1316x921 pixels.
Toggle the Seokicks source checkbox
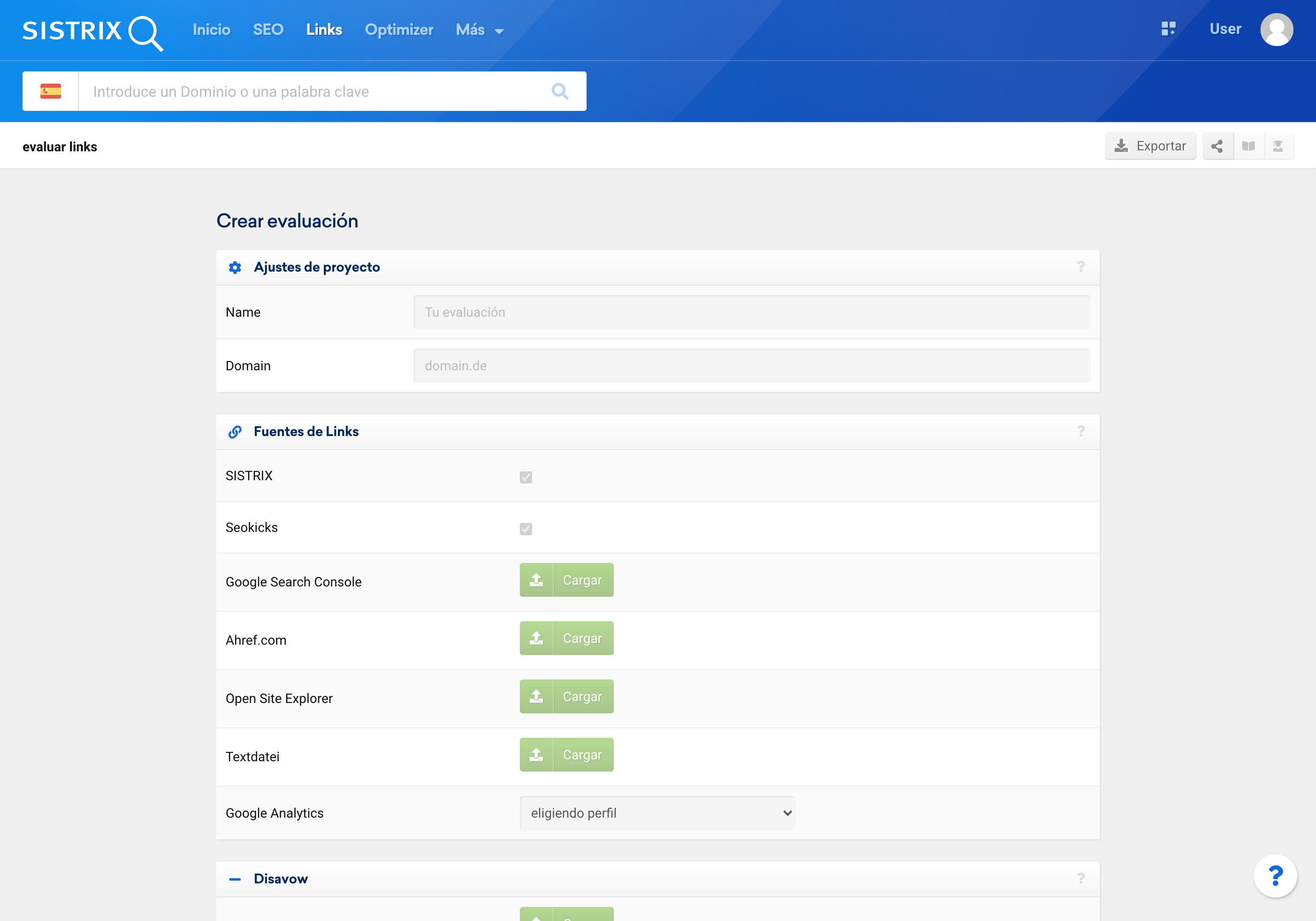click(525, 529)
